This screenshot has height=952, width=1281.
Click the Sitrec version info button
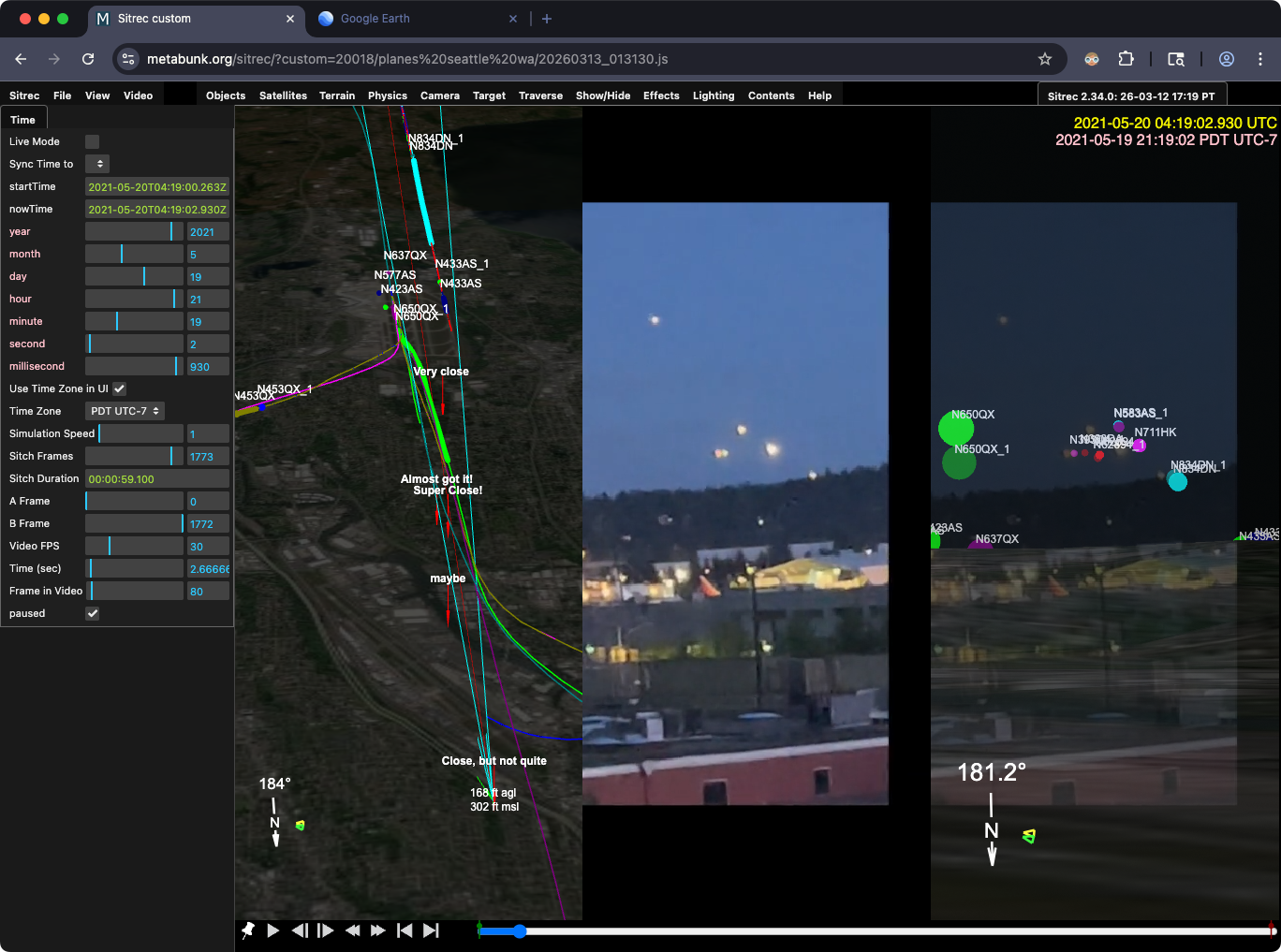[1131, 95]
